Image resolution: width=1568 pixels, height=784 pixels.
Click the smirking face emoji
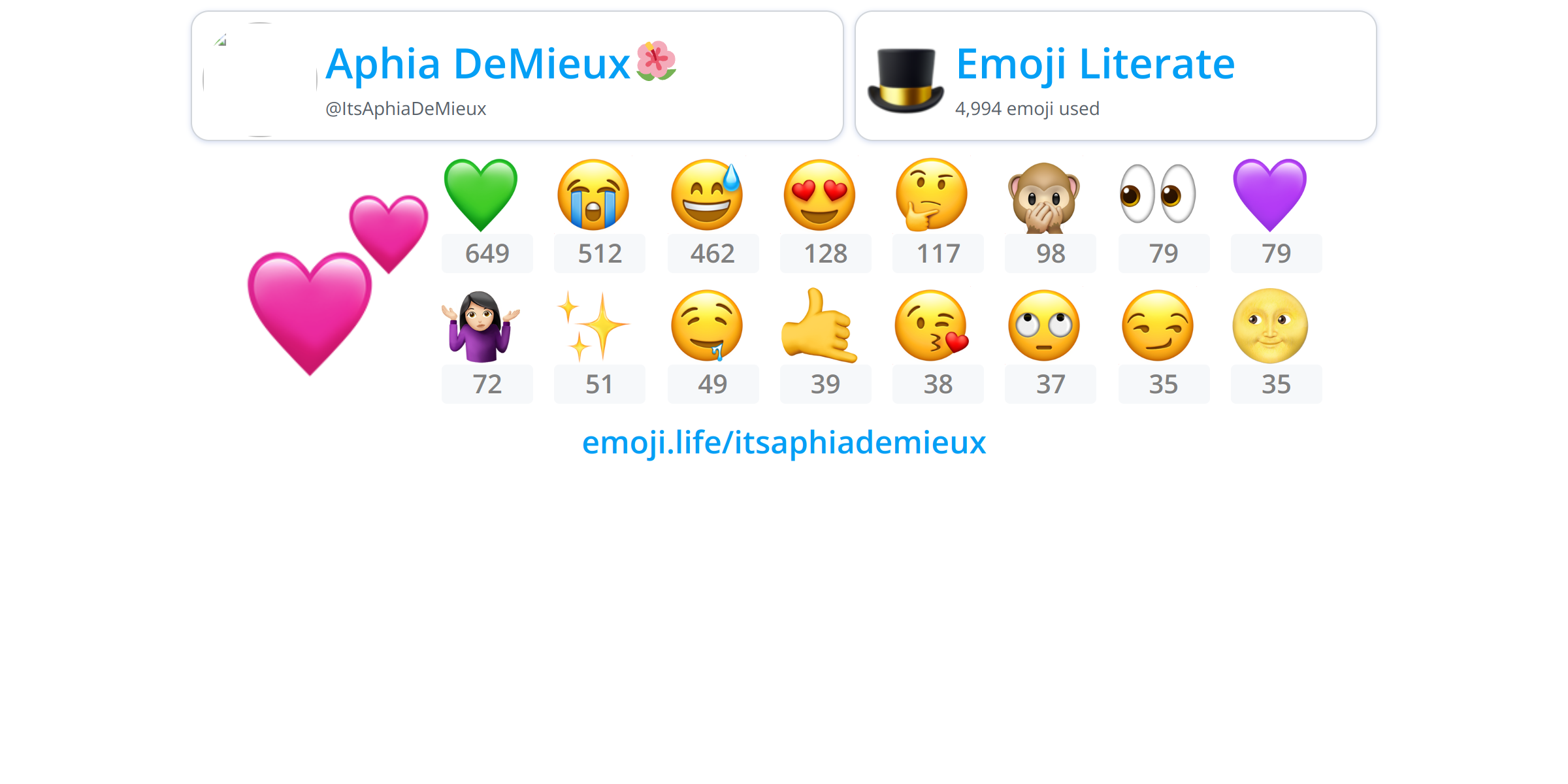click(1158, 325)
